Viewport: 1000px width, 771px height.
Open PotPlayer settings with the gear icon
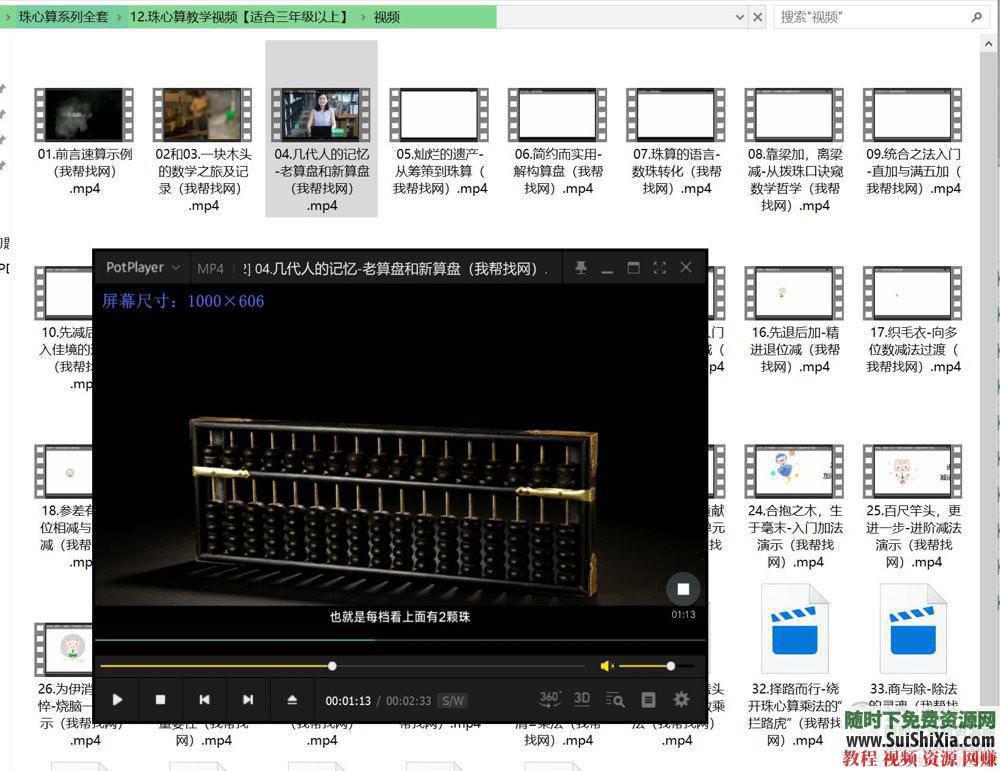coord(681,699)
